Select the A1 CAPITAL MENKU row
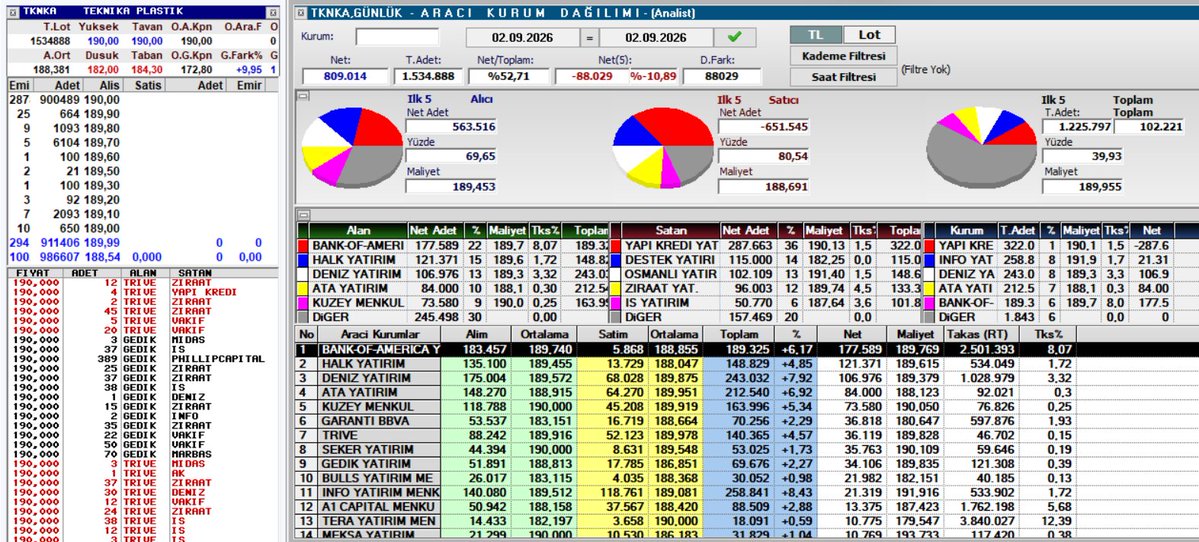This screenshot has height=542, width=1199. point(688,506)
